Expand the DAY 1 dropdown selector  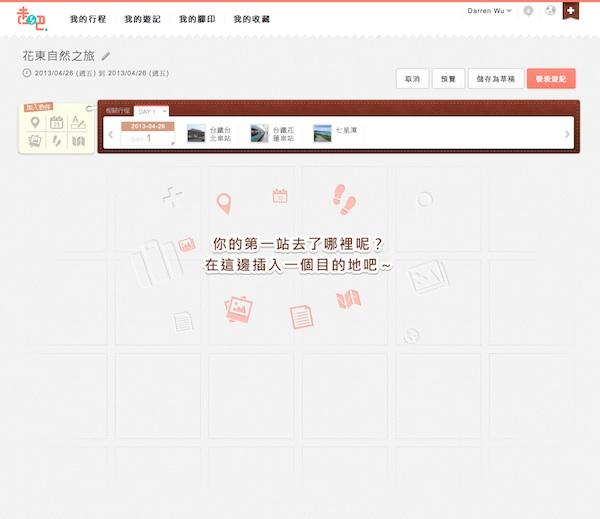click(x=153, y=111)
